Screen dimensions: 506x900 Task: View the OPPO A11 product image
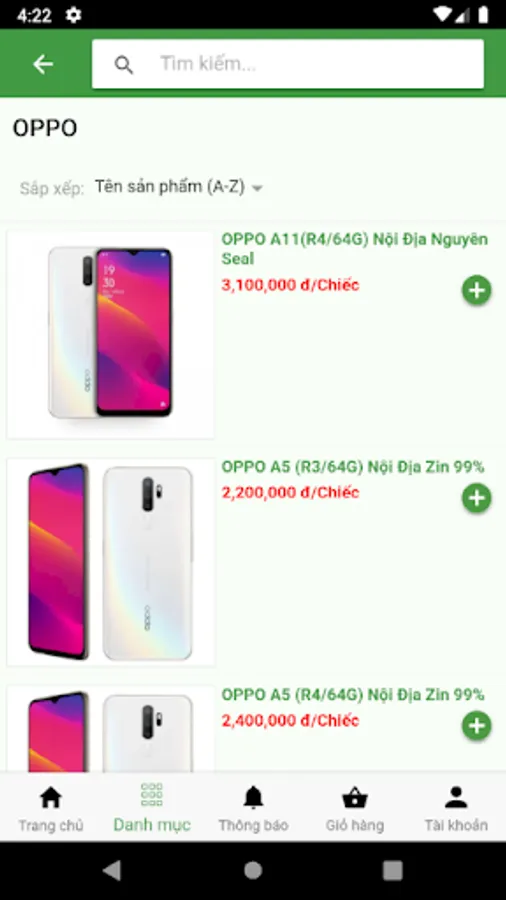pyautogui.click(x=110, y=335)
